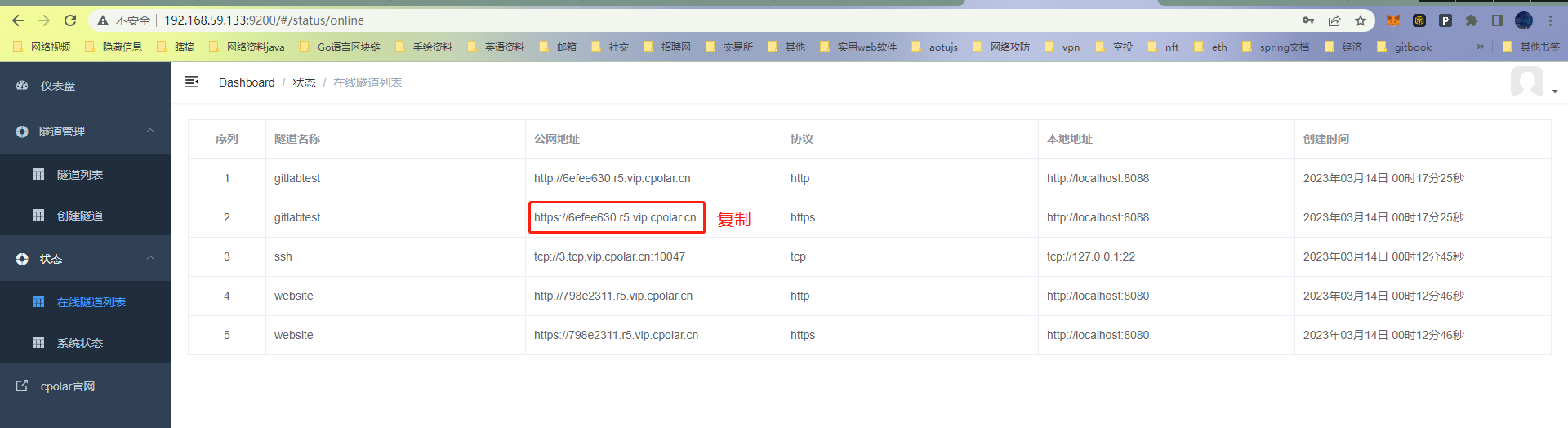Open the 创建隧道 sidebar item

click(86, 215)
